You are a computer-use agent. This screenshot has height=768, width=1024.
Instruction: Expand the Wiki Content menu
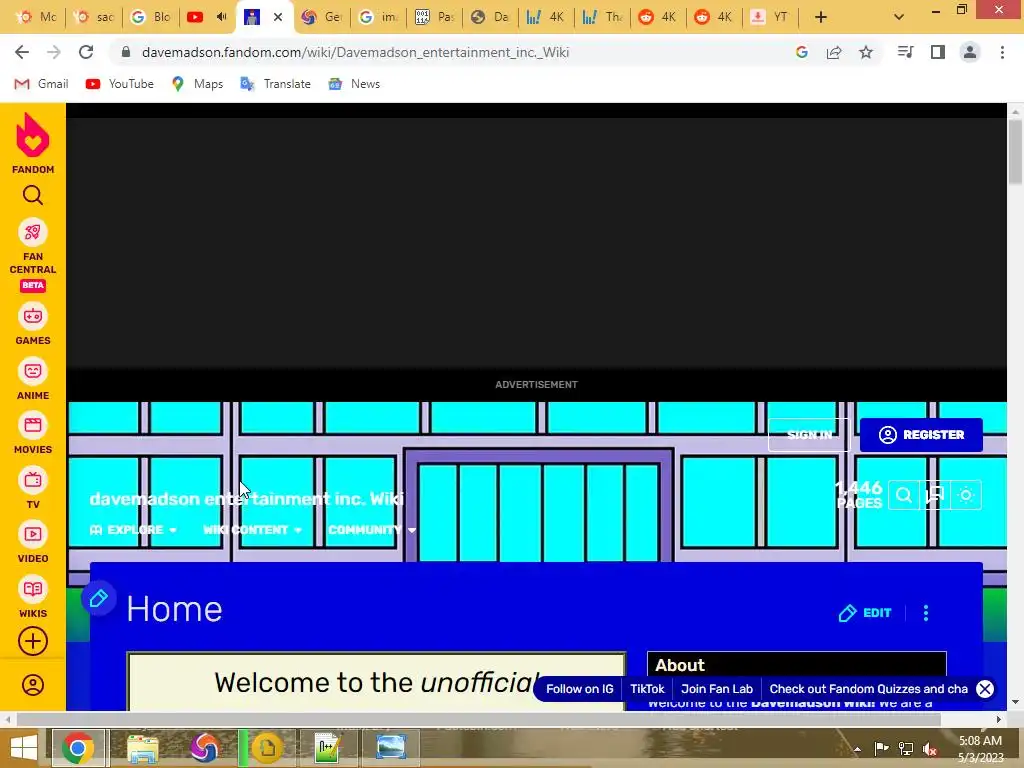[x=252, y=530]
